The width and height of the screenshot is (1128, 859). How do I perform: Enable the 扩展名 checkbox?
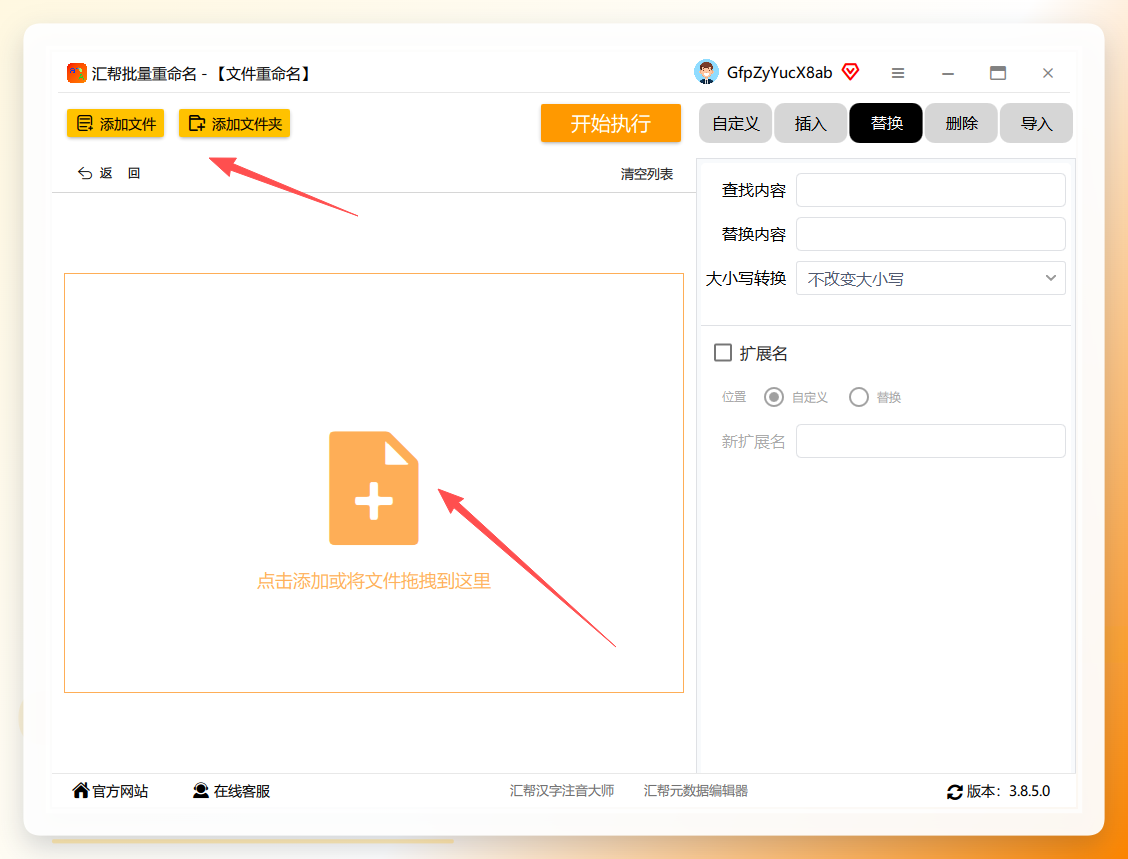coord(723,353)
